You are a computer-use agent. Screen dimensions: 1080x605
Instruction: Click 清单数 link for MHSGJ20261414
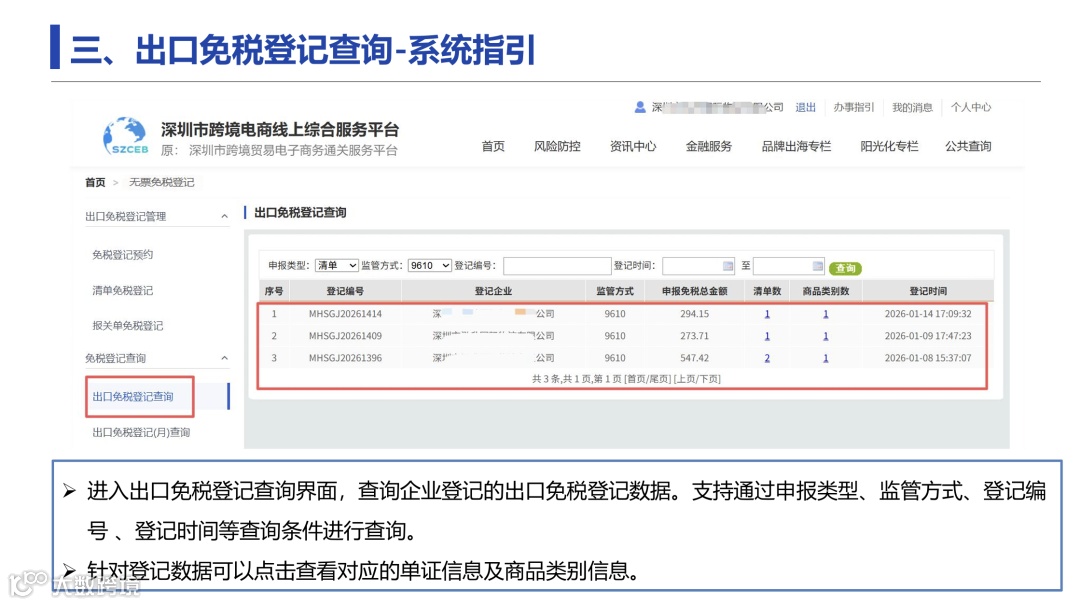tap(767, 314)
